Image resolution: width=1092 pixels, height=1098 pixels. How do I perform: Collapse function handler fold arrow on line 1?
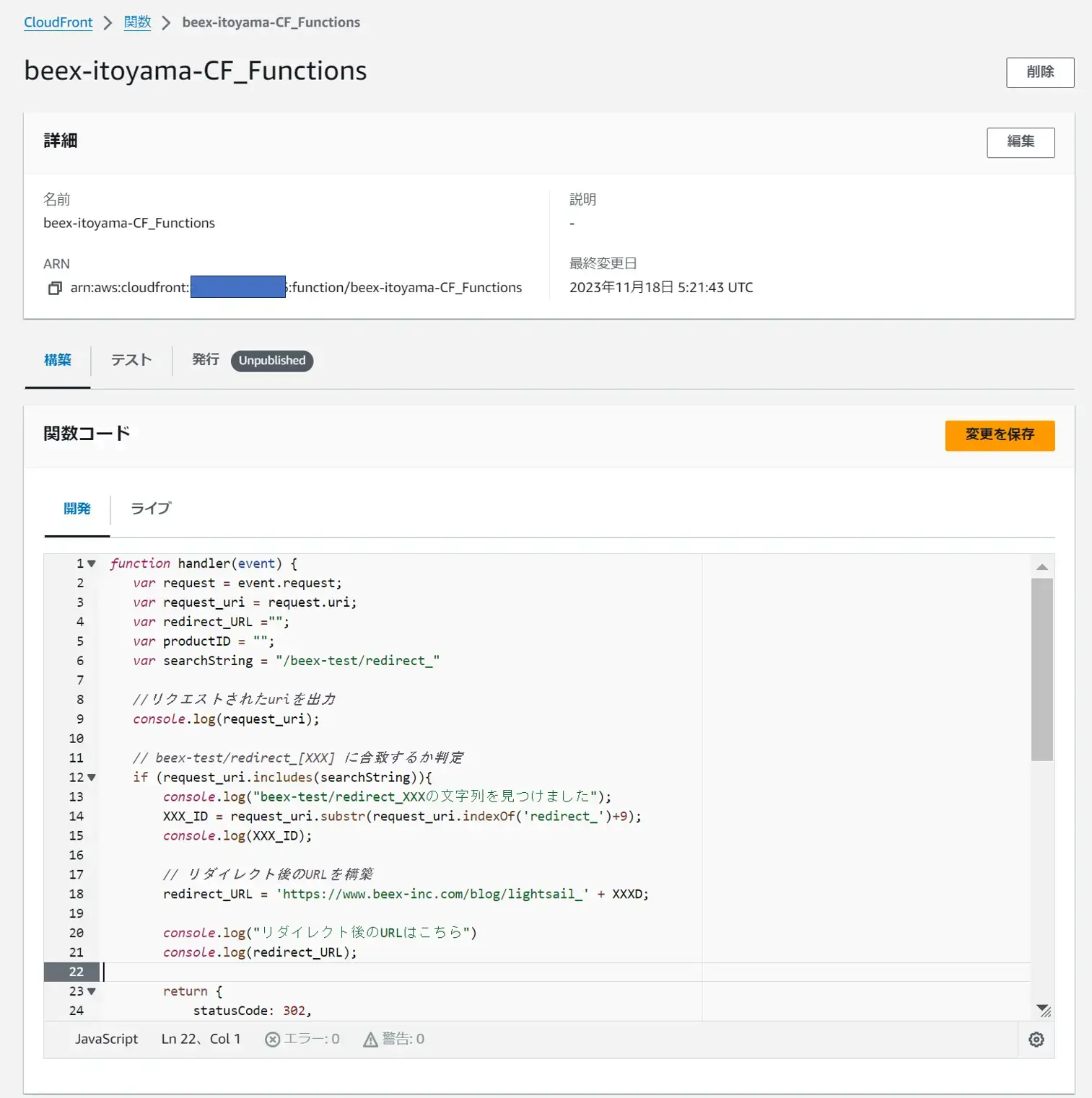[x=92, y=563]
